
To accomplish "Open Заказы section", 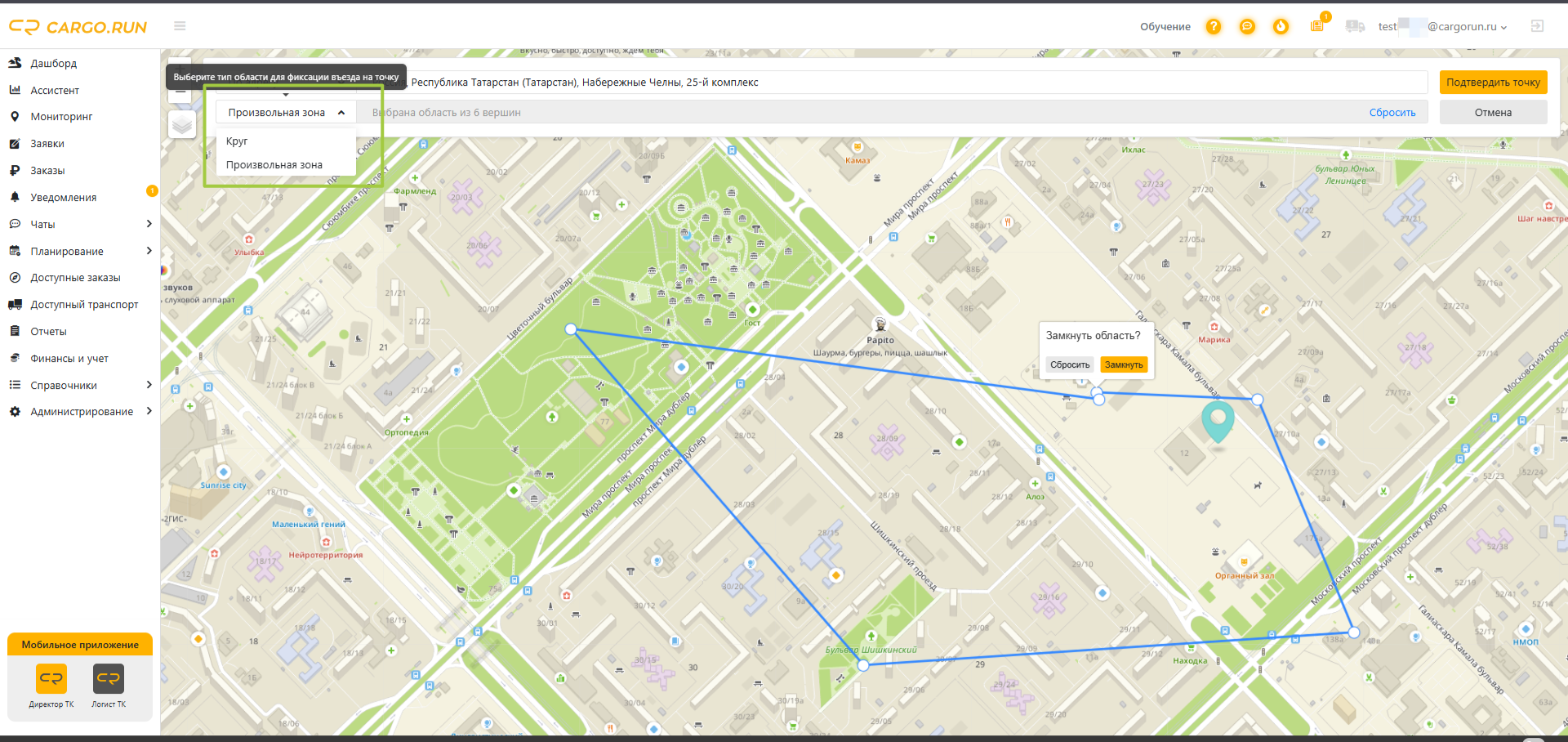I will (47, 171).
